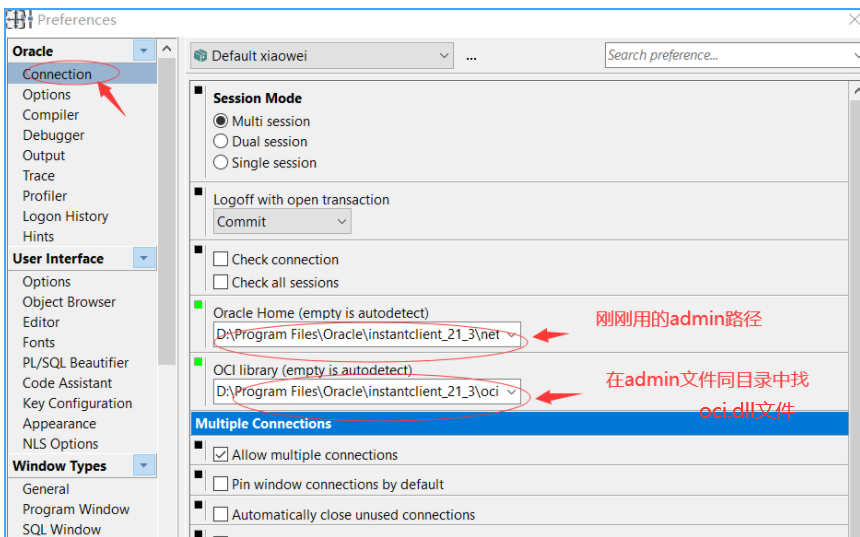Enable Pin window connections by default

(x=220, y=484)
